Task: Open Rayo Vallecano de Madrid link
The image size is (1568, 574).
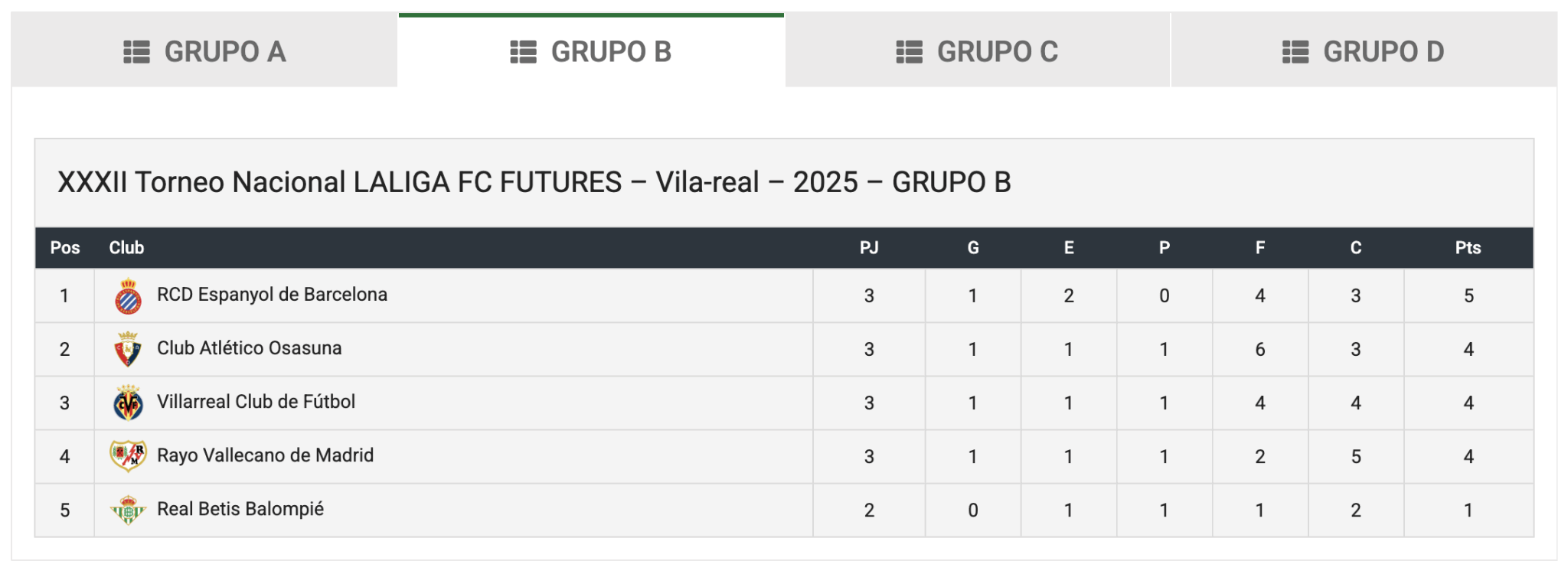Action: [x=265, y=455]
